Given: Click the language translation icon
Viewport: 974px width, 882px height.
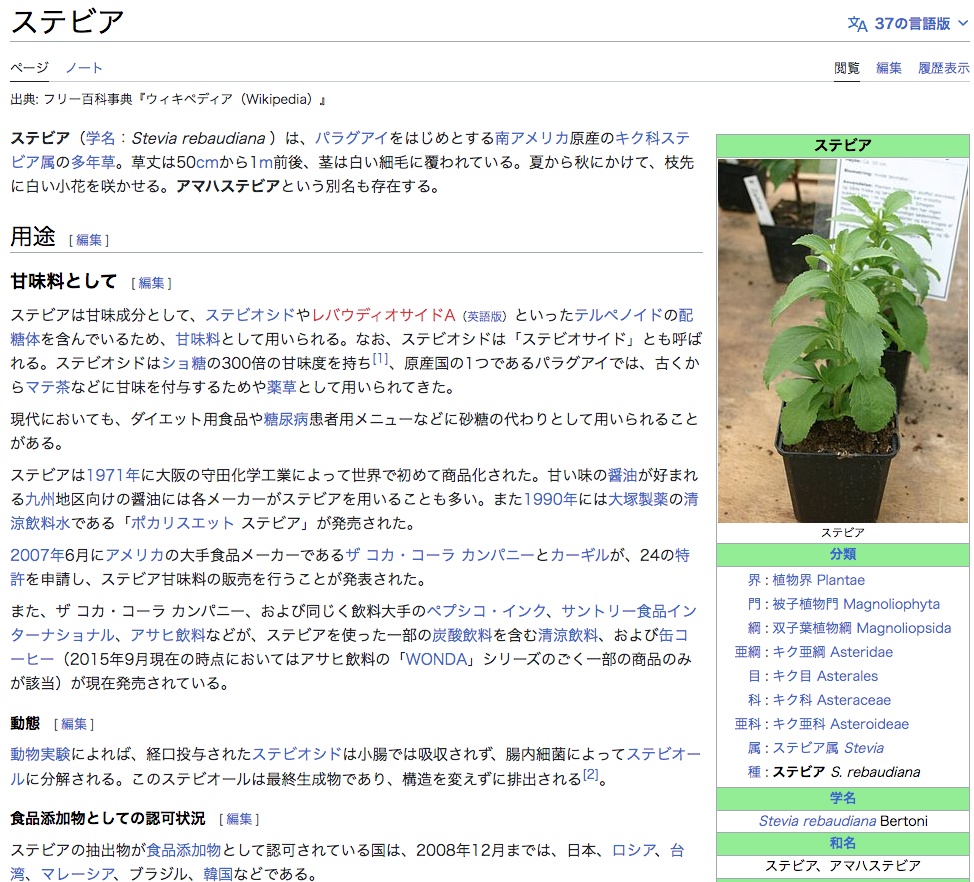Looking at the screenshot, I should click(857, 23).
